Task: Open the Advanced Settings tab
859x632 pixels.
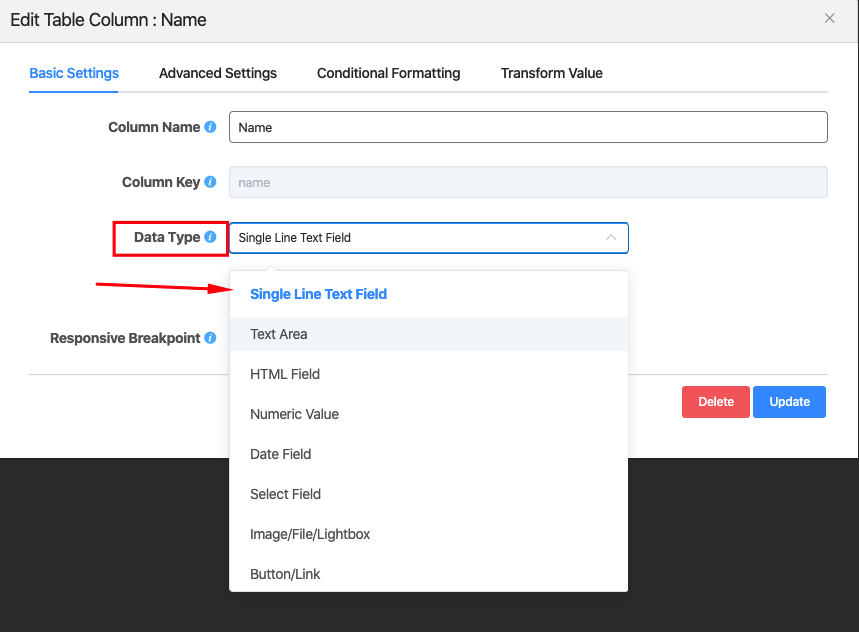Action: click(x=218, y=73)
